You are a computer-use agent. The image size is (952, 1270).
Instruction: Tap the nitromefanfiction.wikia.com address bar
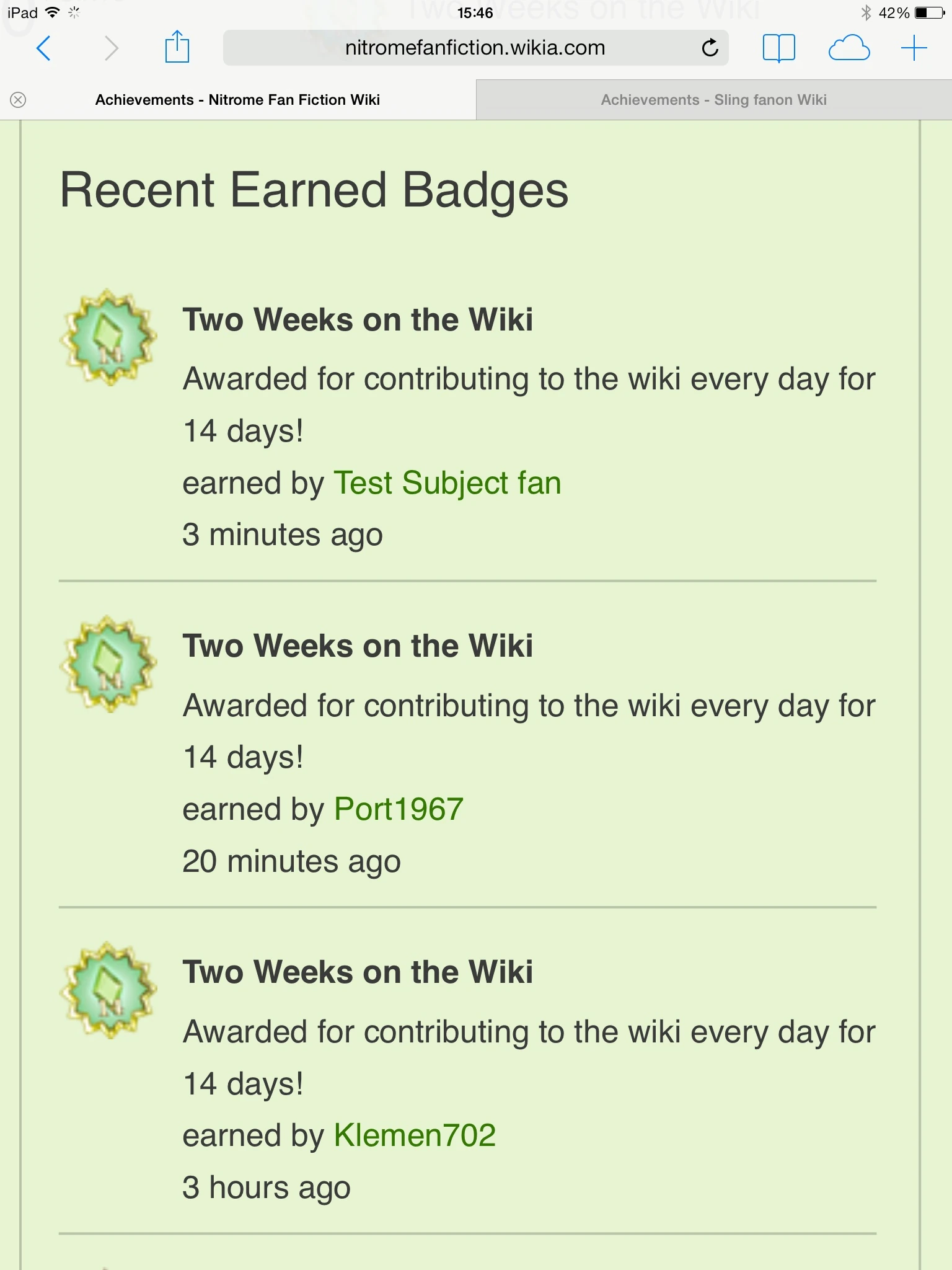point(475,48)
